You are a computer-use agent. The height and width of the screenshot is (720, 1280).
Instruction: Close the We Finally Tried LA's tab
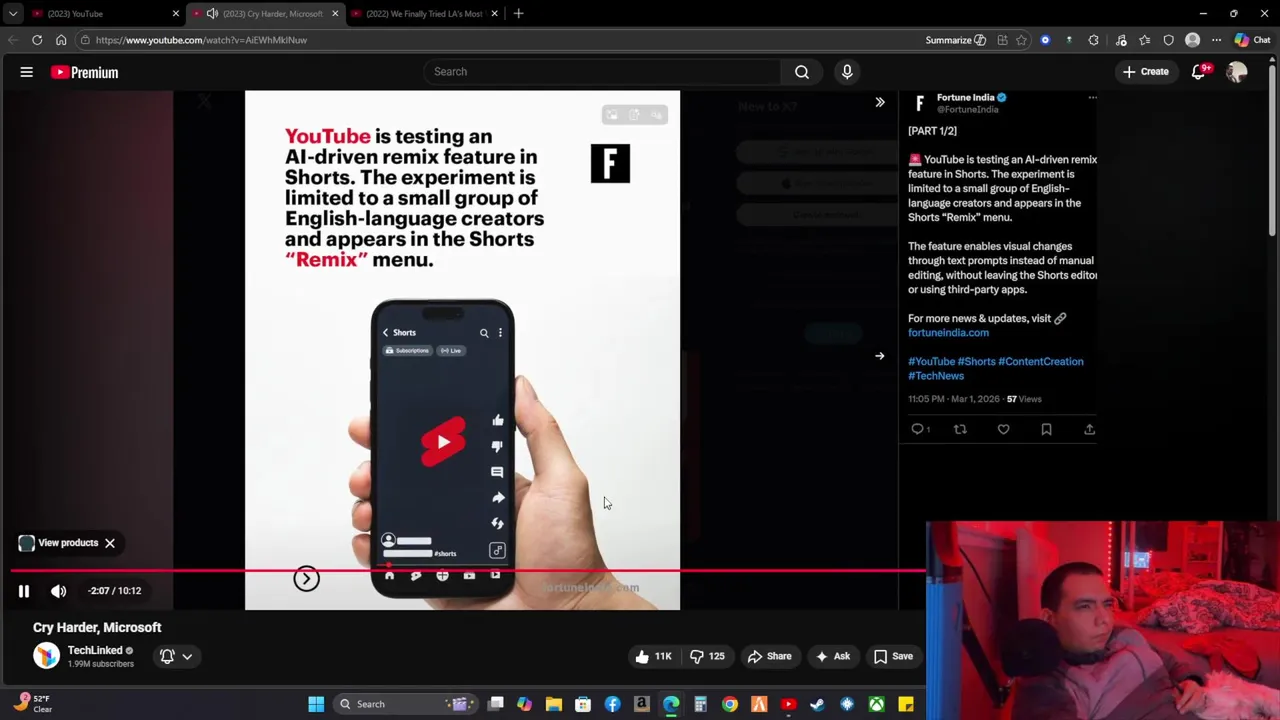pyautogui.click(x=494, y=14)
